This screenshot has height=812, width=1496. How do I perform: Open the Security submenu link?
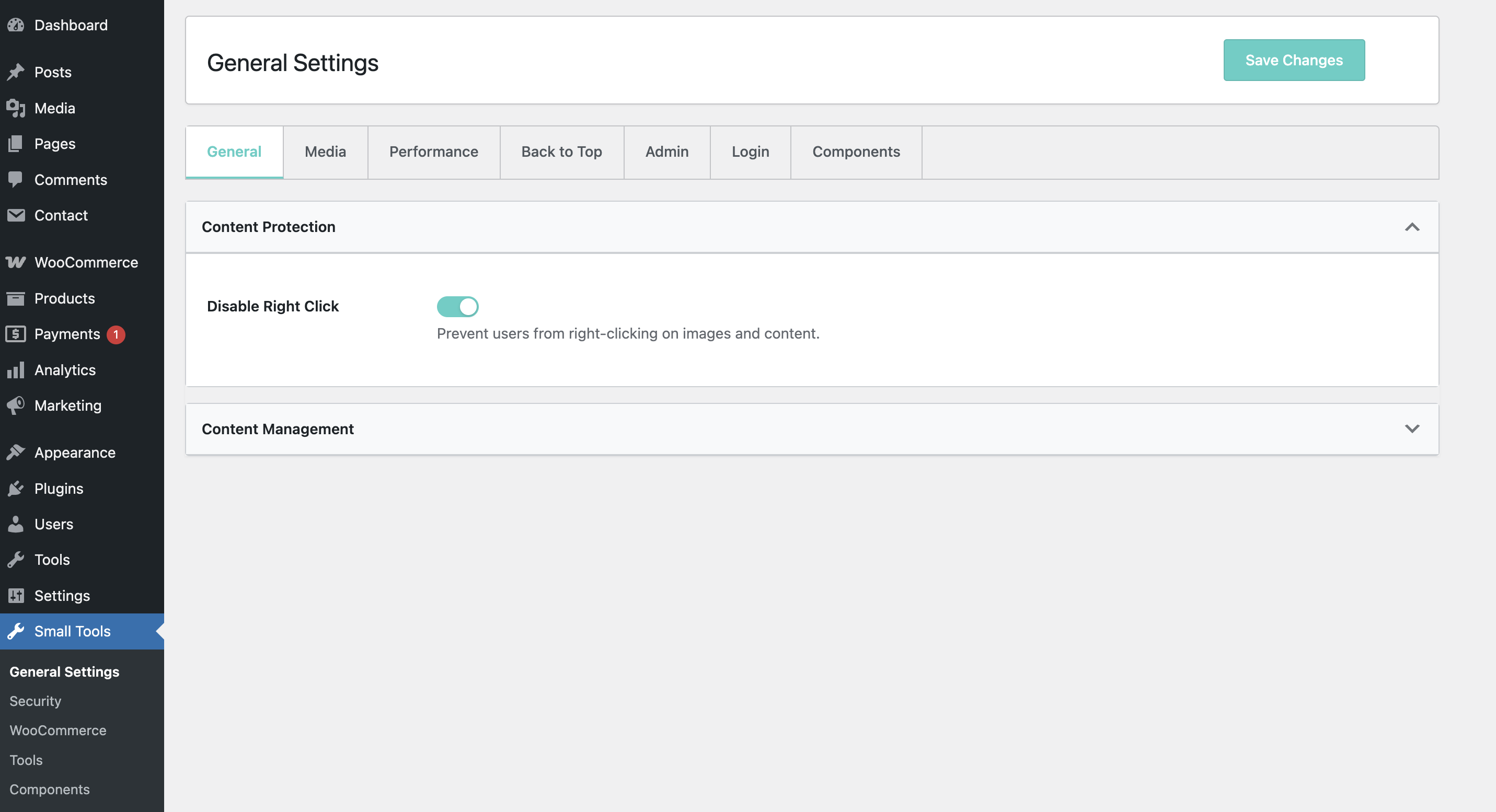click(x=36, y=701)
